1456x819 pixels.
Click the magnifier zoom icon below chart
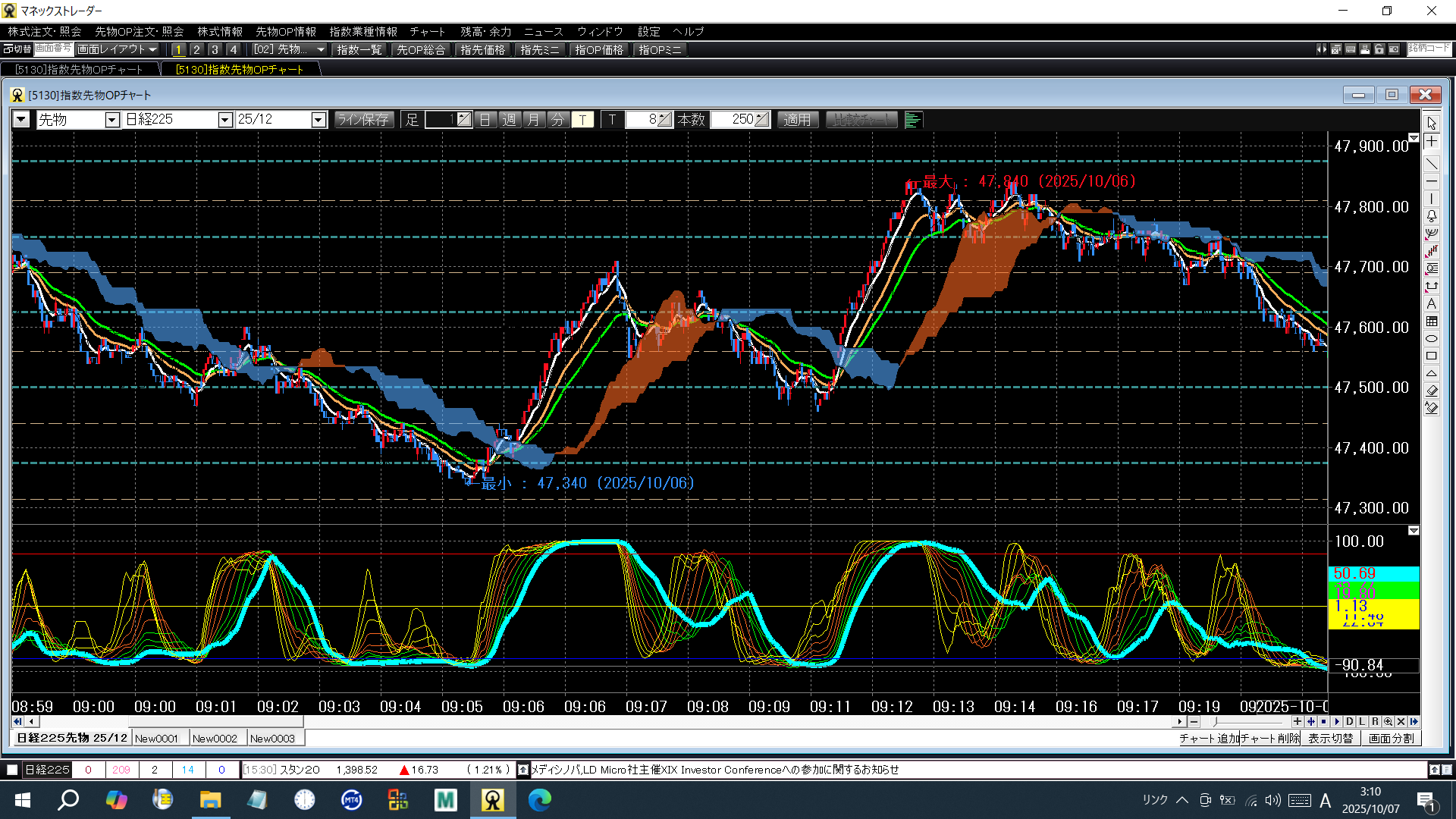pyautogui.click(x=1388, y=722)
